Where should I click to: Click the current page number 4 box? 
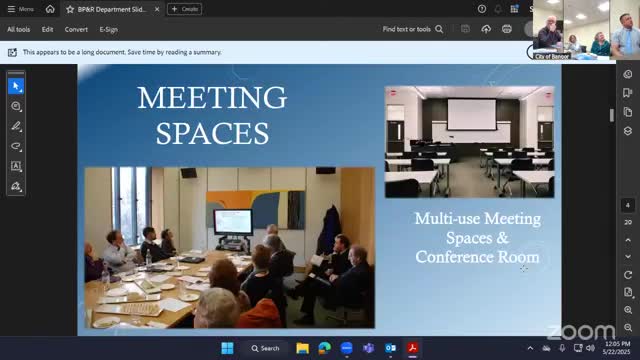click(628, 205)
